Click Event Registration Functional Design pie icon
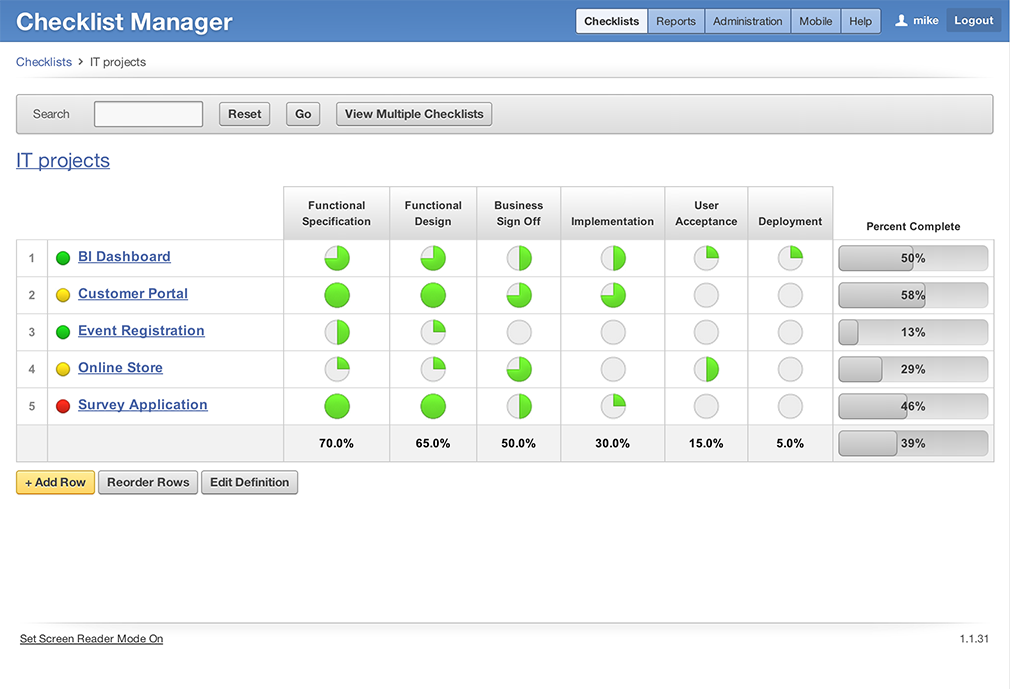The width and height of the screenshot is (1010, 689). tap(433, 333)
